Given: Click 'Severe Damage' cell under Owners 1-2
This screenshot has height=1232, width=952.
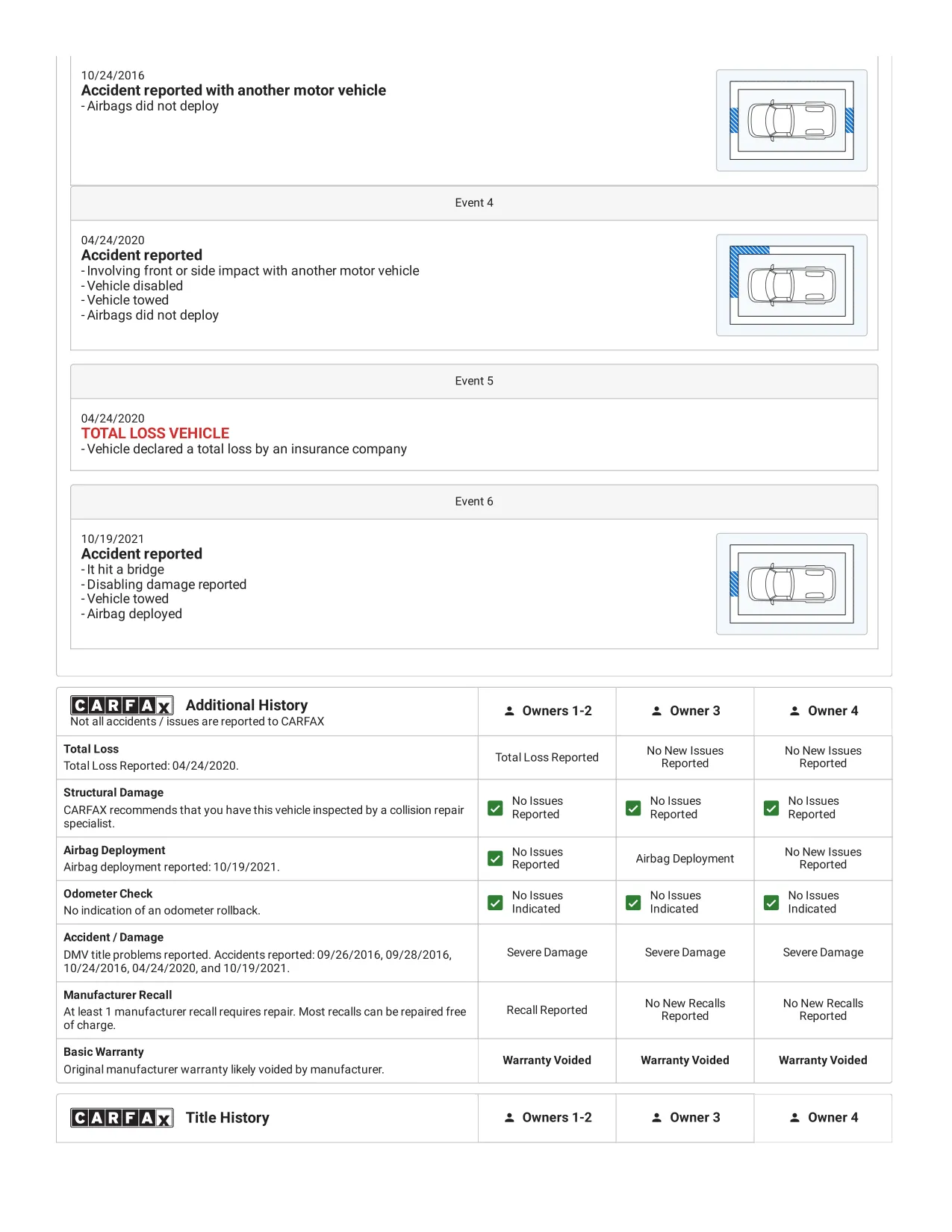Looking at the screenshot, I should pyautogui.click(x=547, y=953).
